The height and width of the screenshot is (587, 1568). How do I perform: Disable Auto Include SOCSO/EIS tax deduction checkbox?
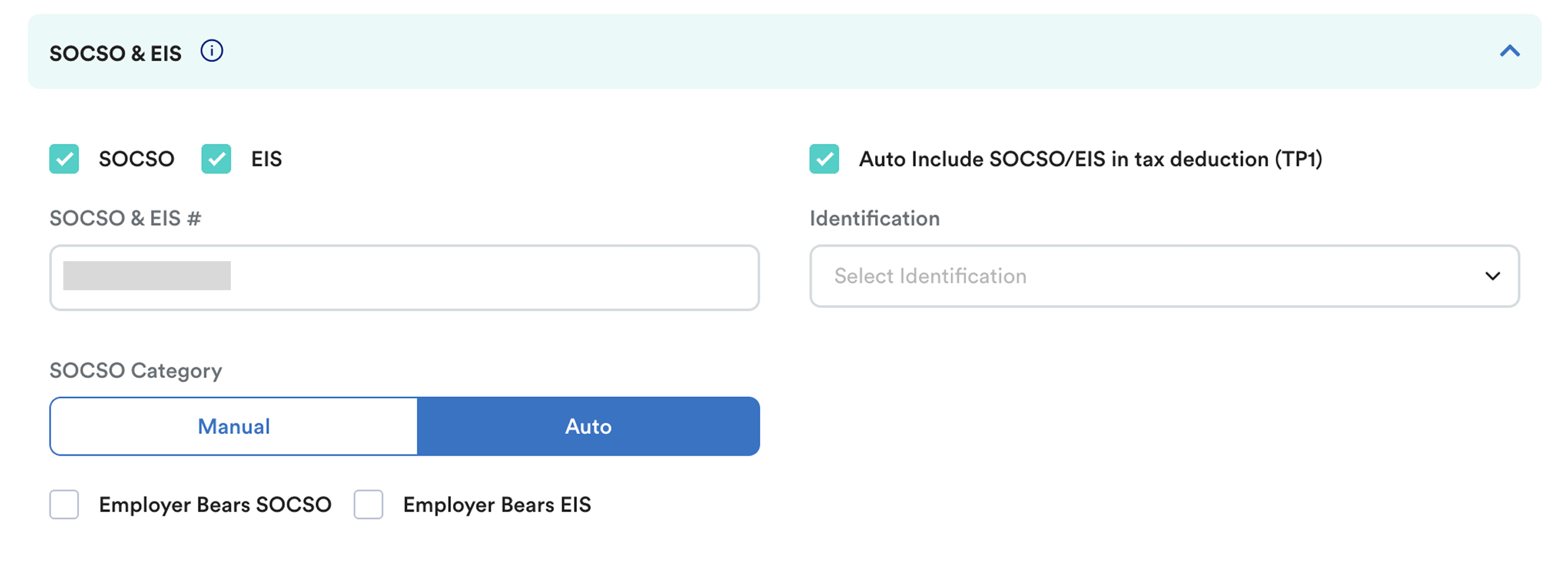point(824,159)
